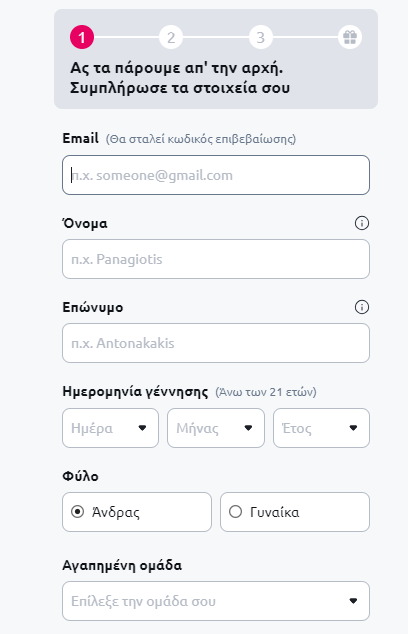This screenshot has width=408, height=634.
Task: Click the Αγαπημένη ομάδα dropdown arrow
Action: point(353,601)
